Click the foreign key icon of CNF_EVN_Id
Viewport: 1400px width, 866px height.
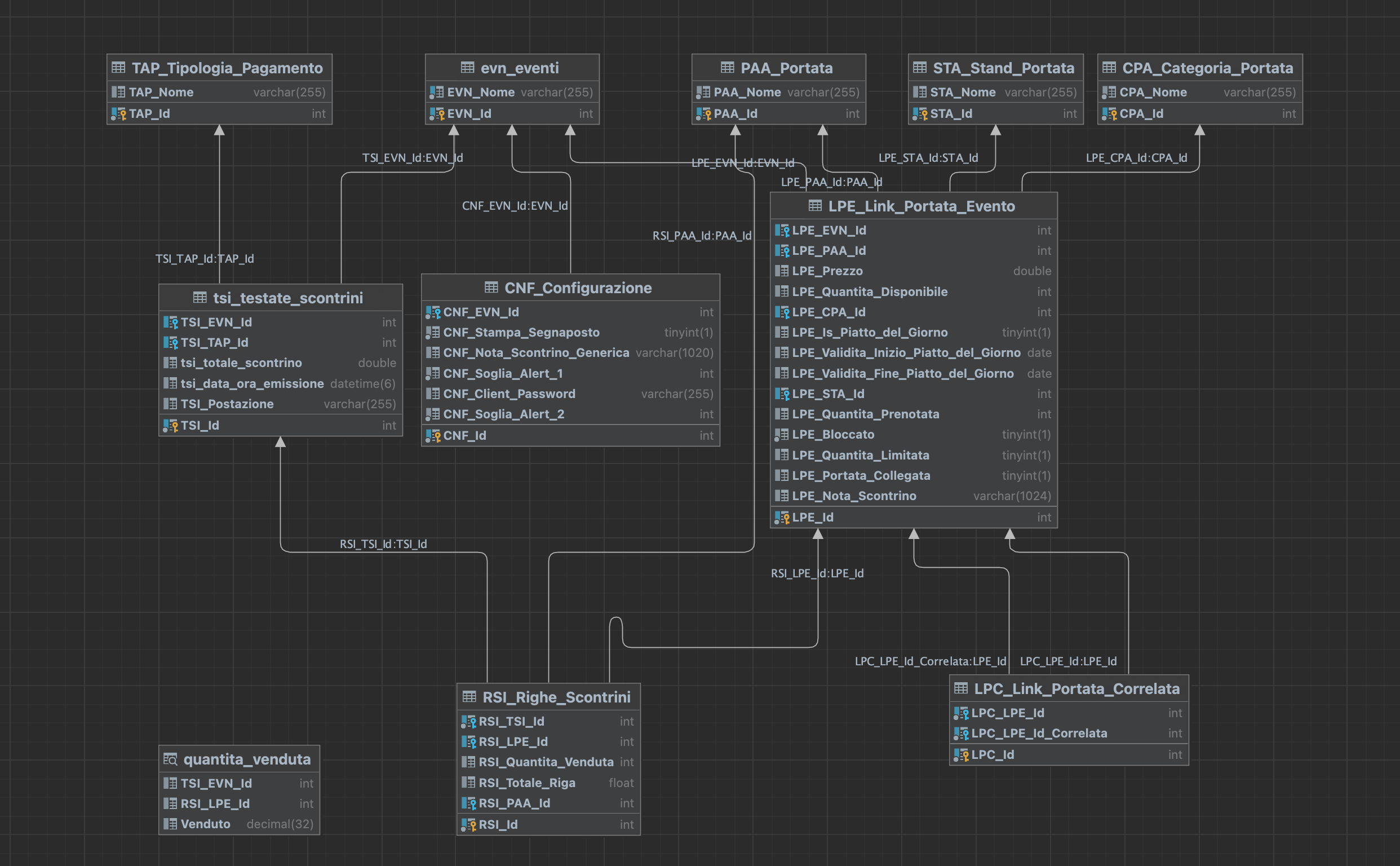pyautogui.click(x=433, y=312)
